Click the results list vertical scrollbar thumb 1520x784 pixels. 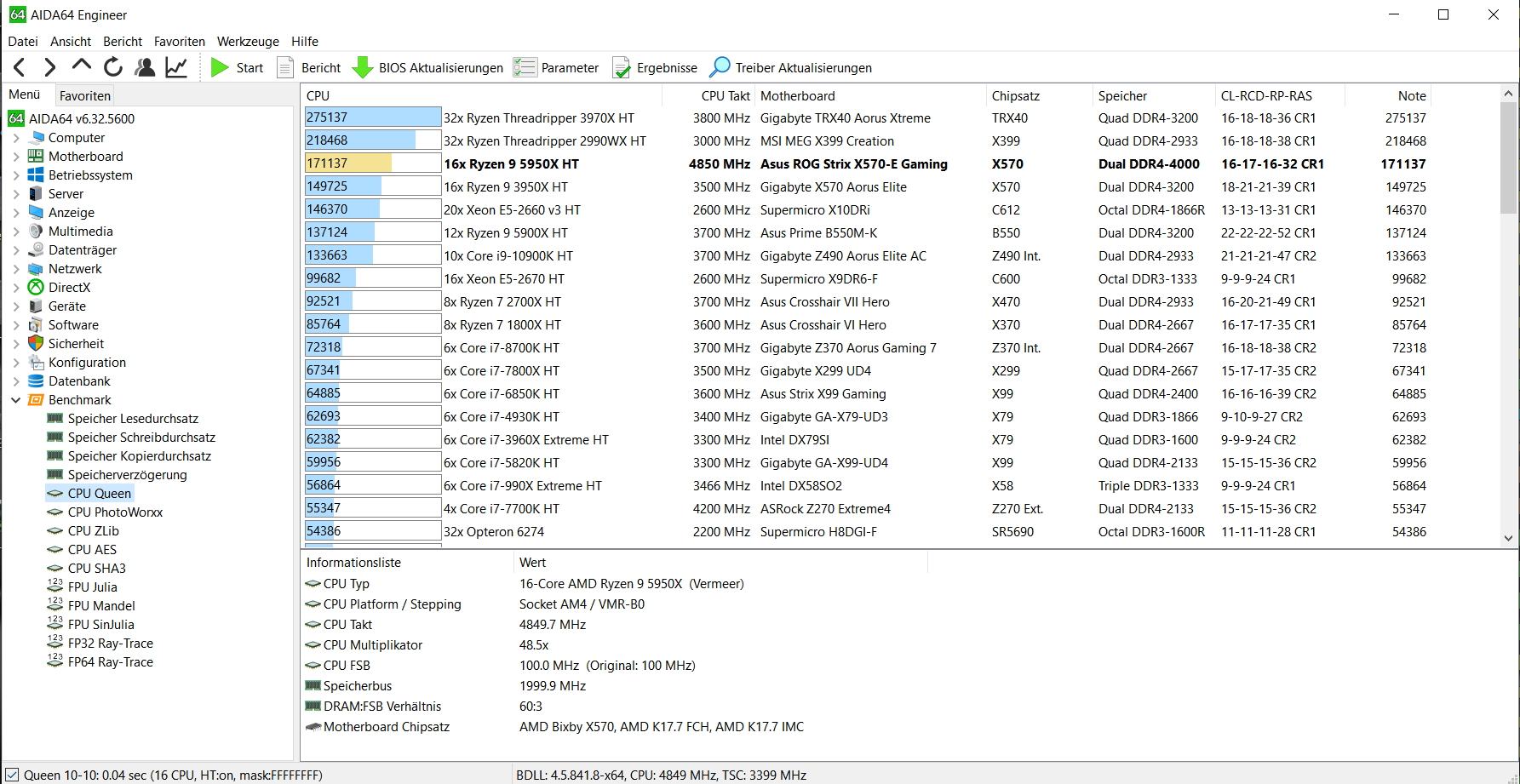point(1508,157)
